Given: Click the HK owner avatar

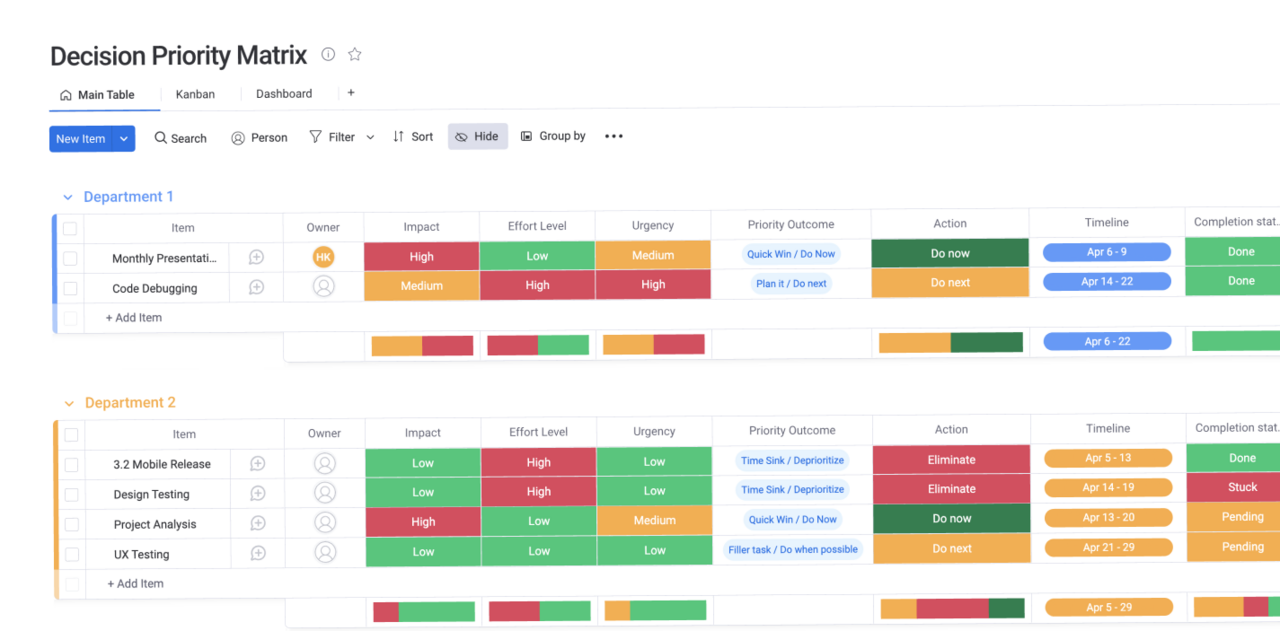Looking at the screenshot, I should [323, 258].
